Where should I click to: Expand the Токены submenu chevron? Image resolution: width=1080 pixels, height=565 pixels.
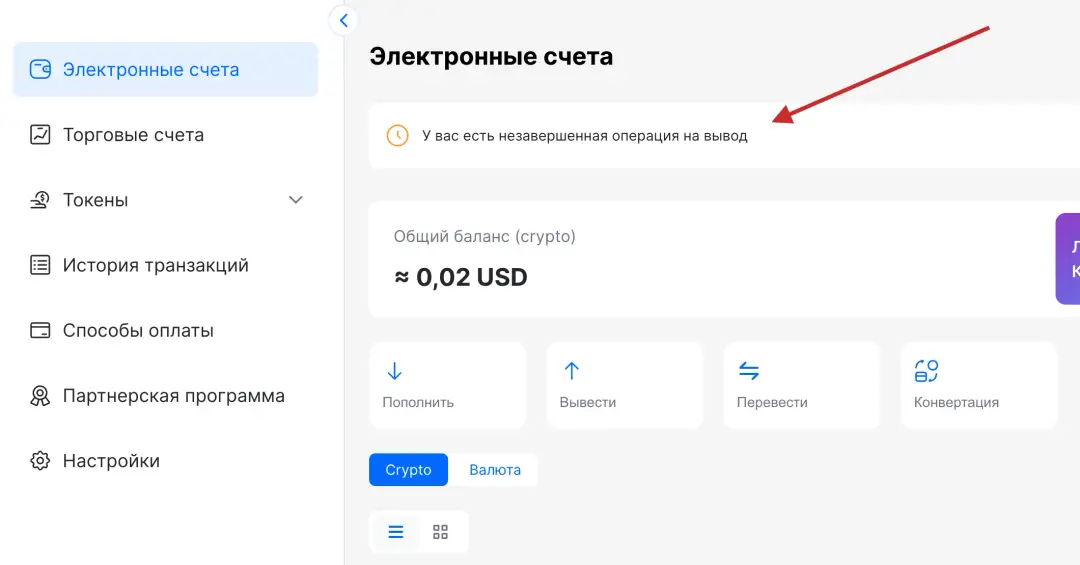pos(296,200)
